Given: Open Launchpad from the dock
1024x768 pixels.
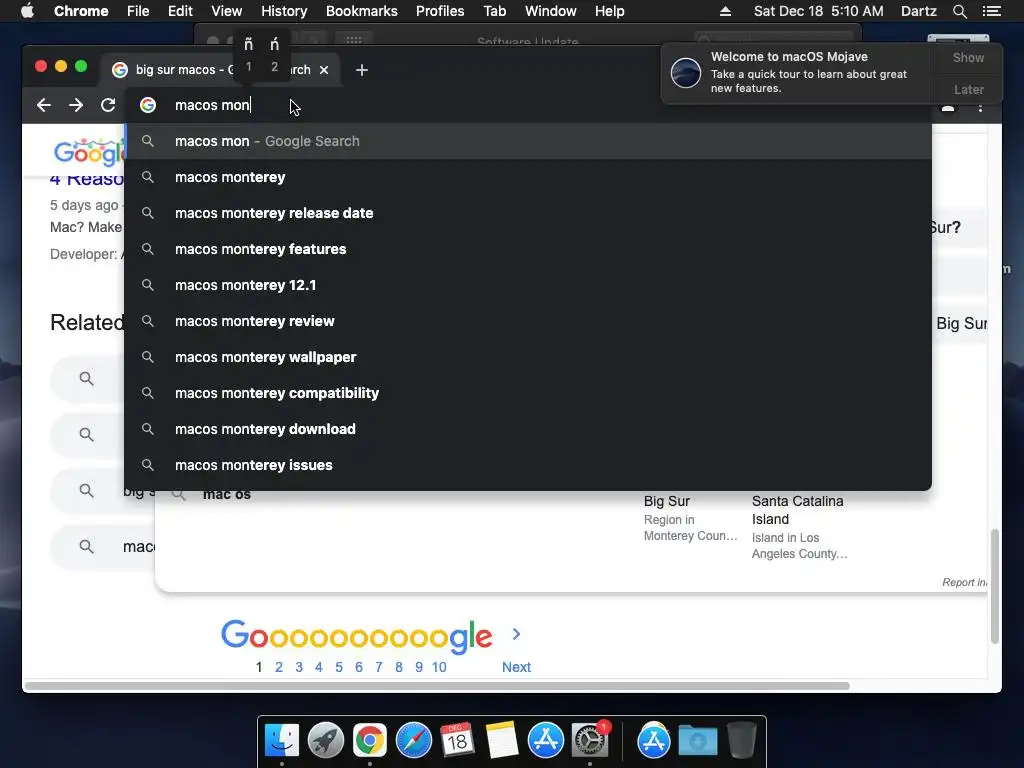Looking at the screenshot, I should coord(325,741).
